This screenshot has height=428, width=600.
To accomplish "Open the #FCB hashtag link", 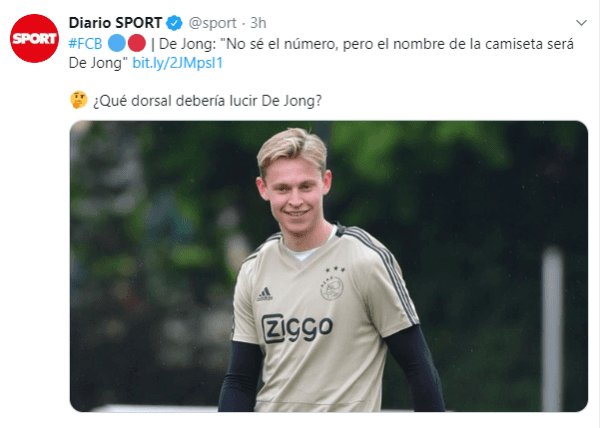I will 85,44.
